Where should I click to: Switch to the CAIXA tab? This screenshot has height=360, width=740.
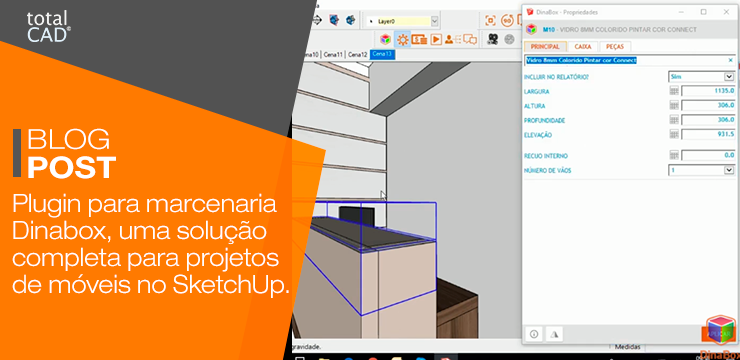[583, 47]
